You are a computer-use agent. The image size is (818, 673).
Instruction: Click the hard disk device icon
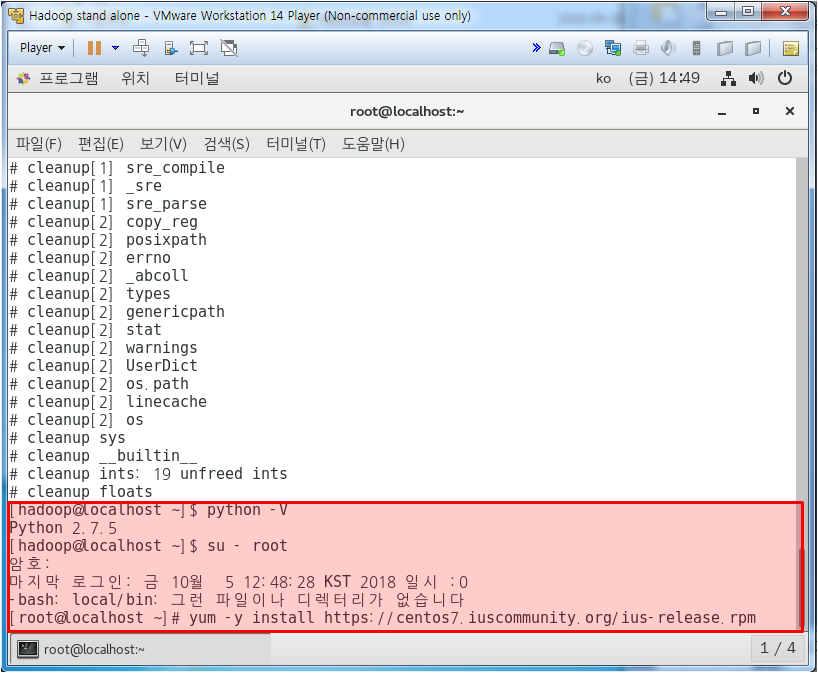(x=557, y=49)
